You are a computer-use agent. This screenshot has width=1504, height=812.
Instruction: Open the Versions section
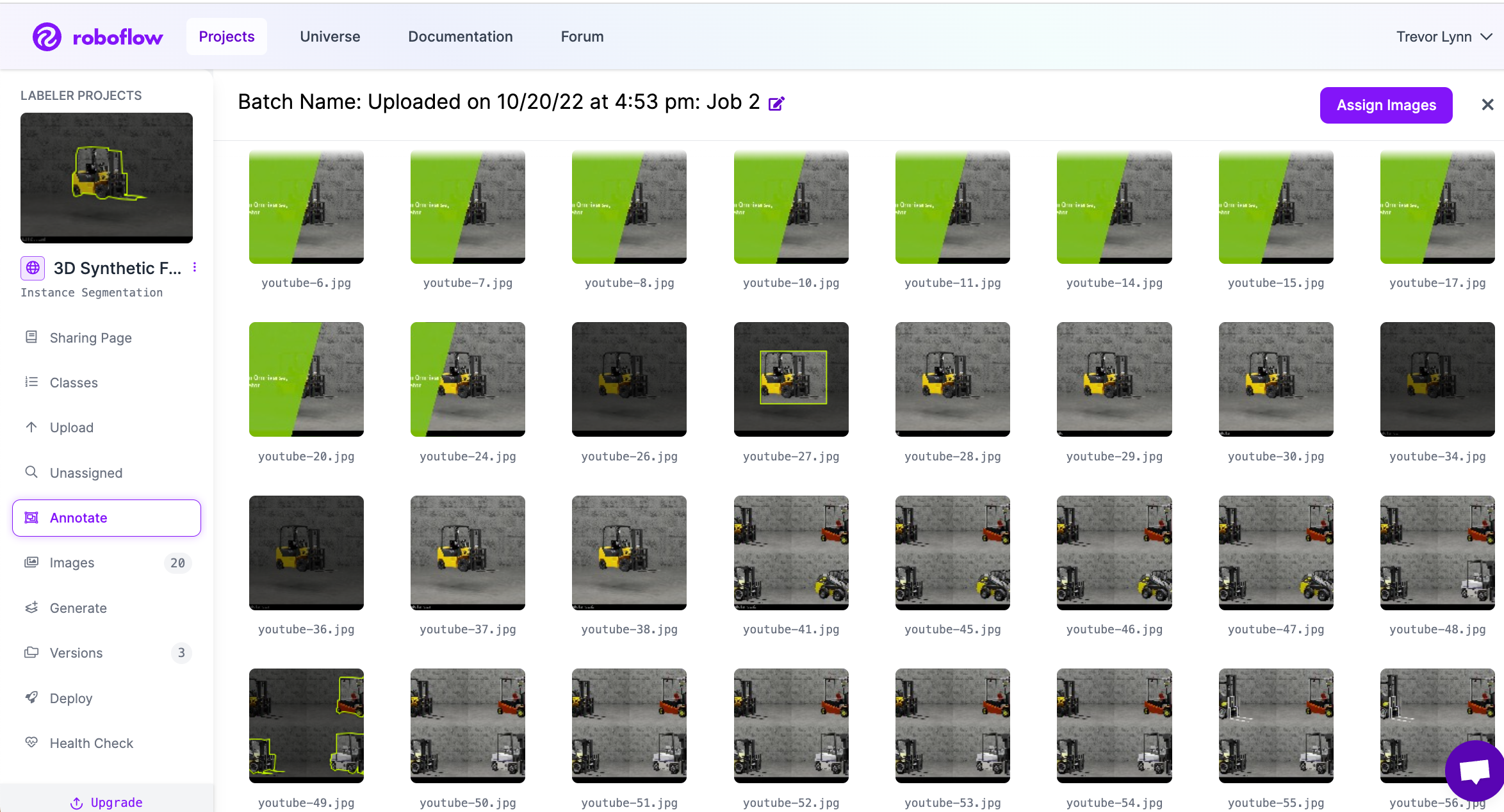(x=76, y=653)
